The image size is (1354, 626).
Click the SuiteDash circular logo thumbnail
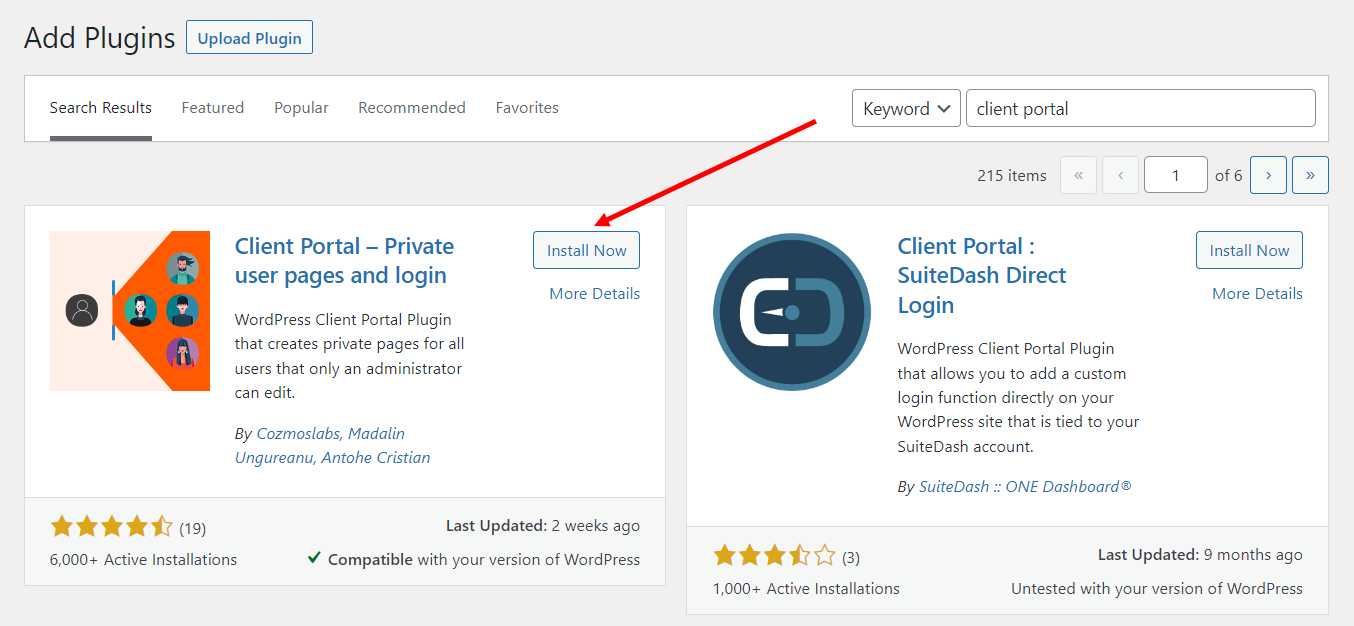(792, 312)
